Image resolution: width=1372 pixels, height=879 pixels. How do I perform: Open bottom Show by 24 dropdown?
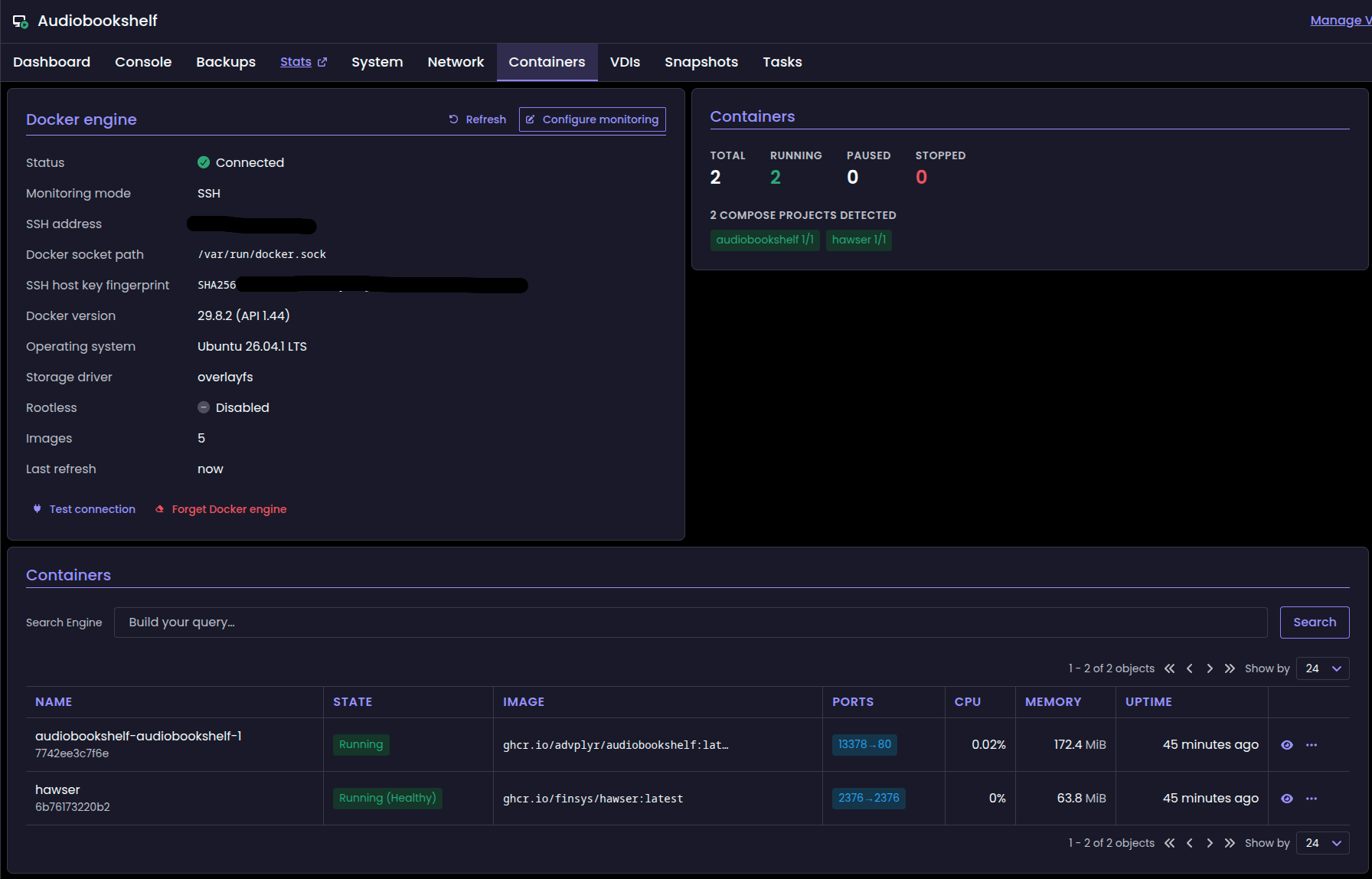click(x=1323, y=843)
